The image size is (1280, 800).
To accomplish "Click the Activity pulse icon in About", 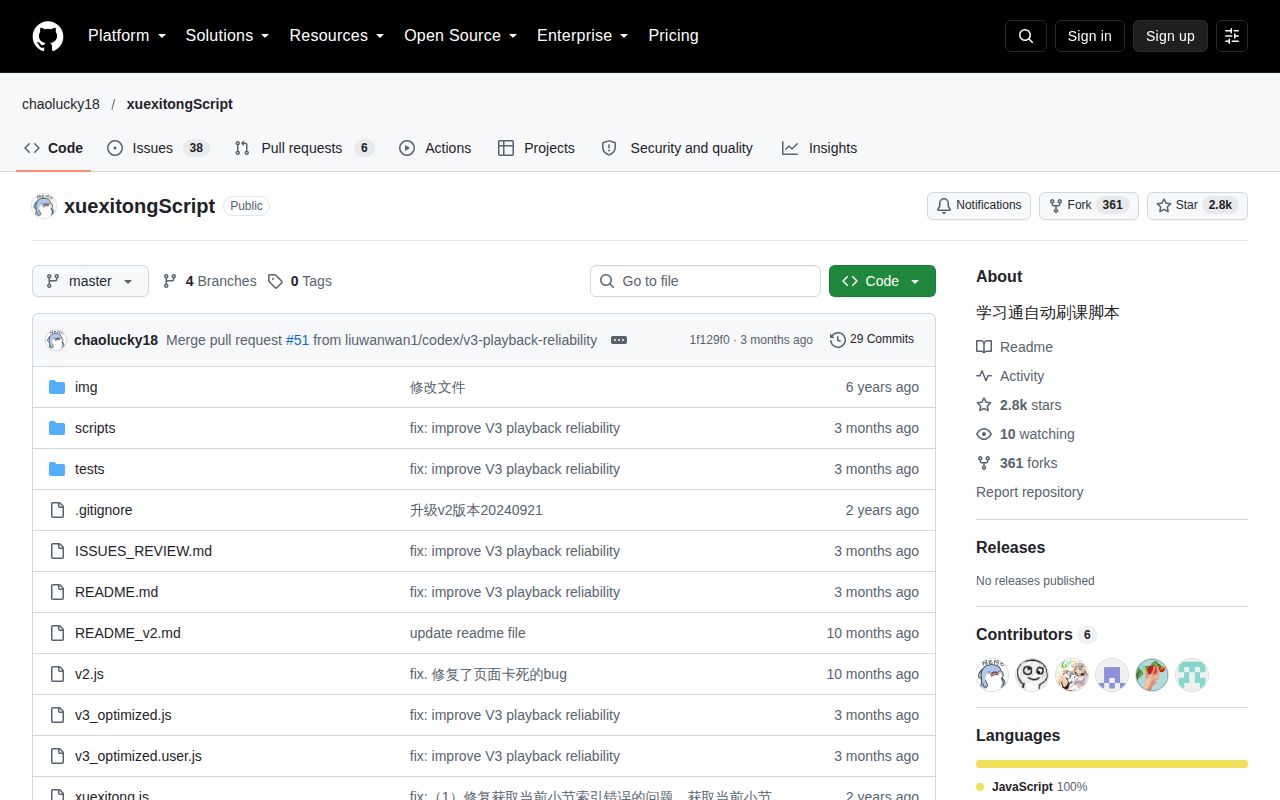I will [x=984, y=376].
